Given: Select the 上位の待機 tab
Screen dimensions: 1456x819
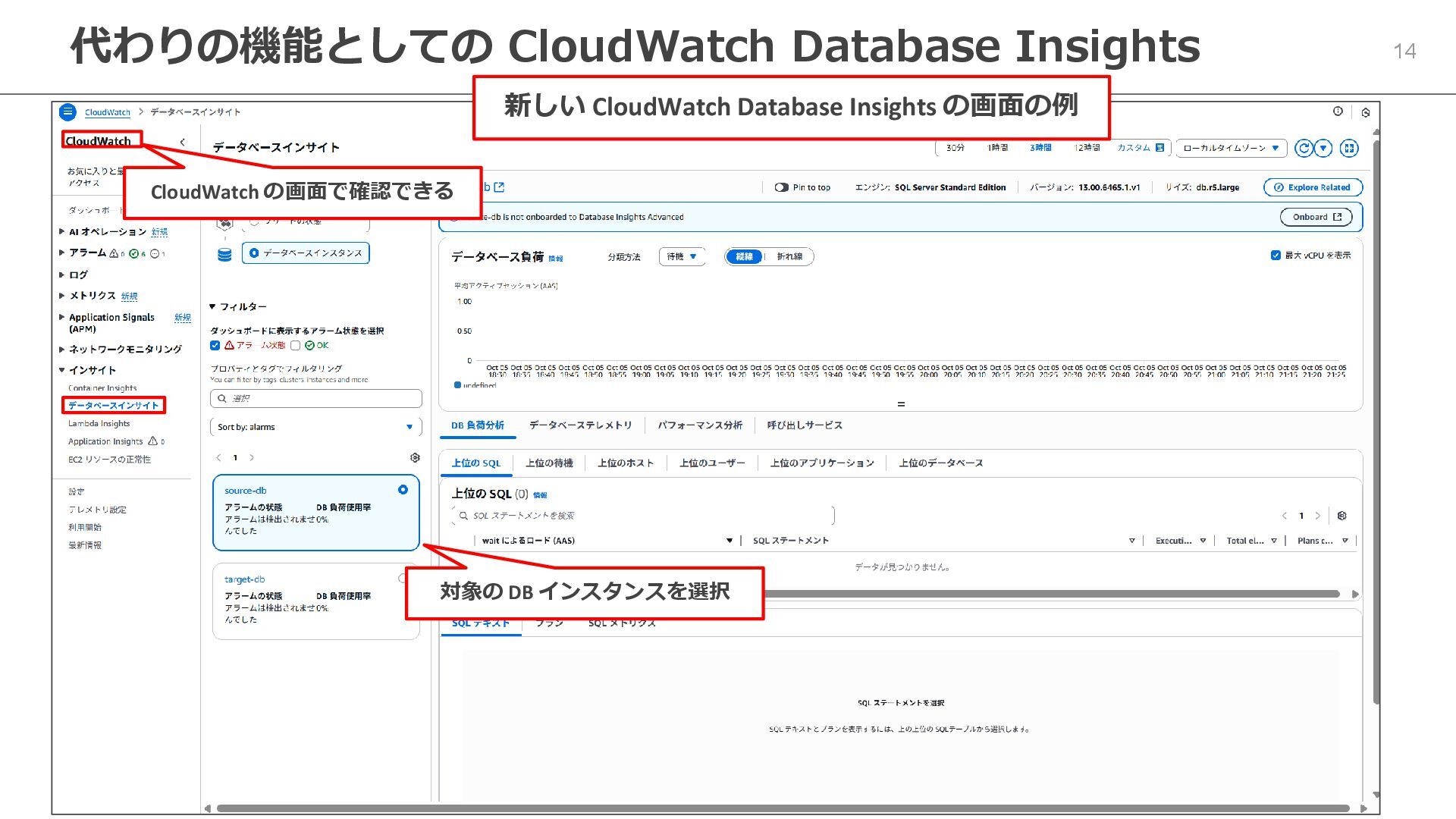Looking at the screenshot, I should click(x=549, y=463).
